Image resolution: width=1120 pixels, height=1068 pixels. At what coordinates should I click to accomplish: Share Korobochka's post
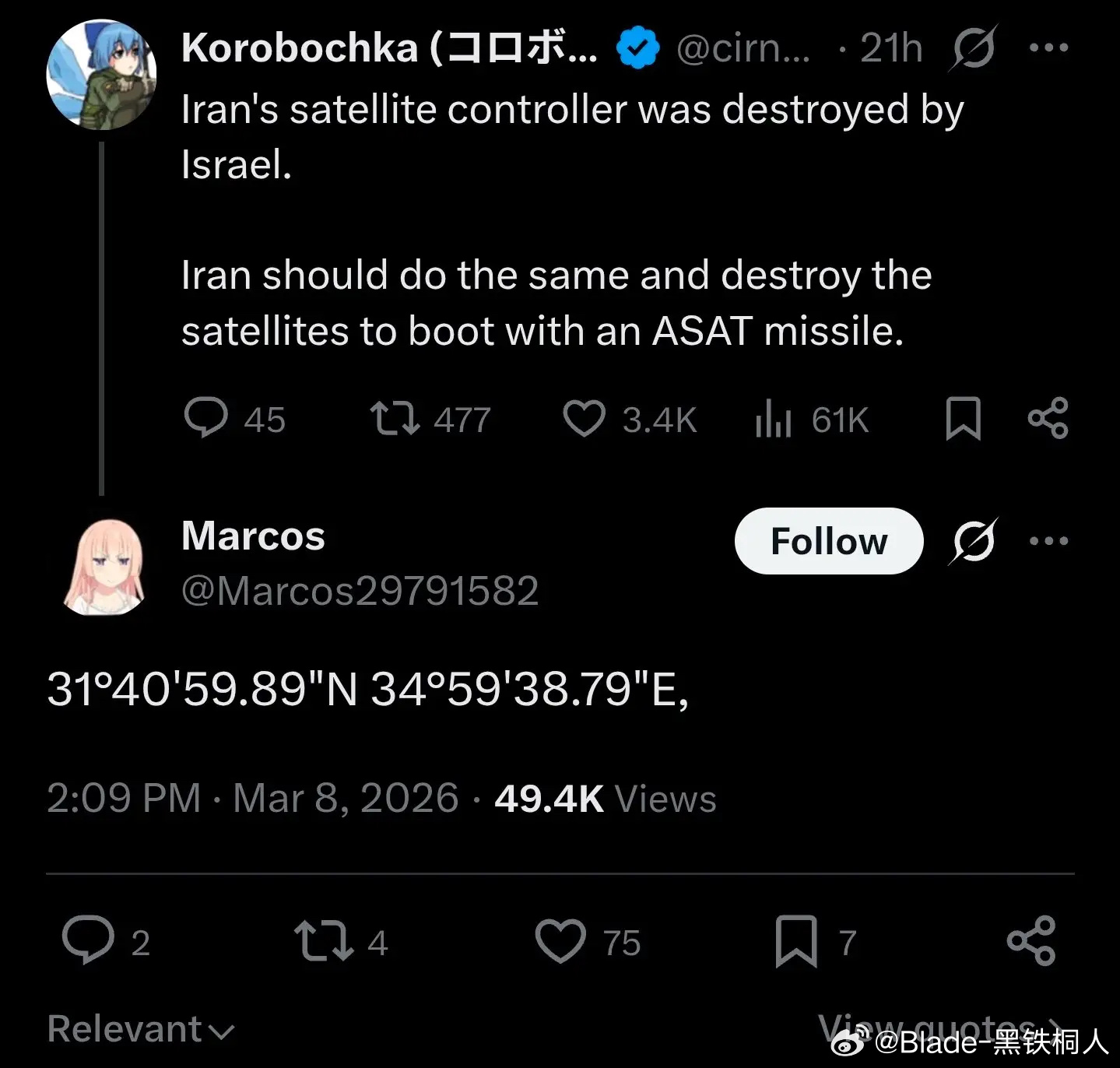[x=1048, y=418]
